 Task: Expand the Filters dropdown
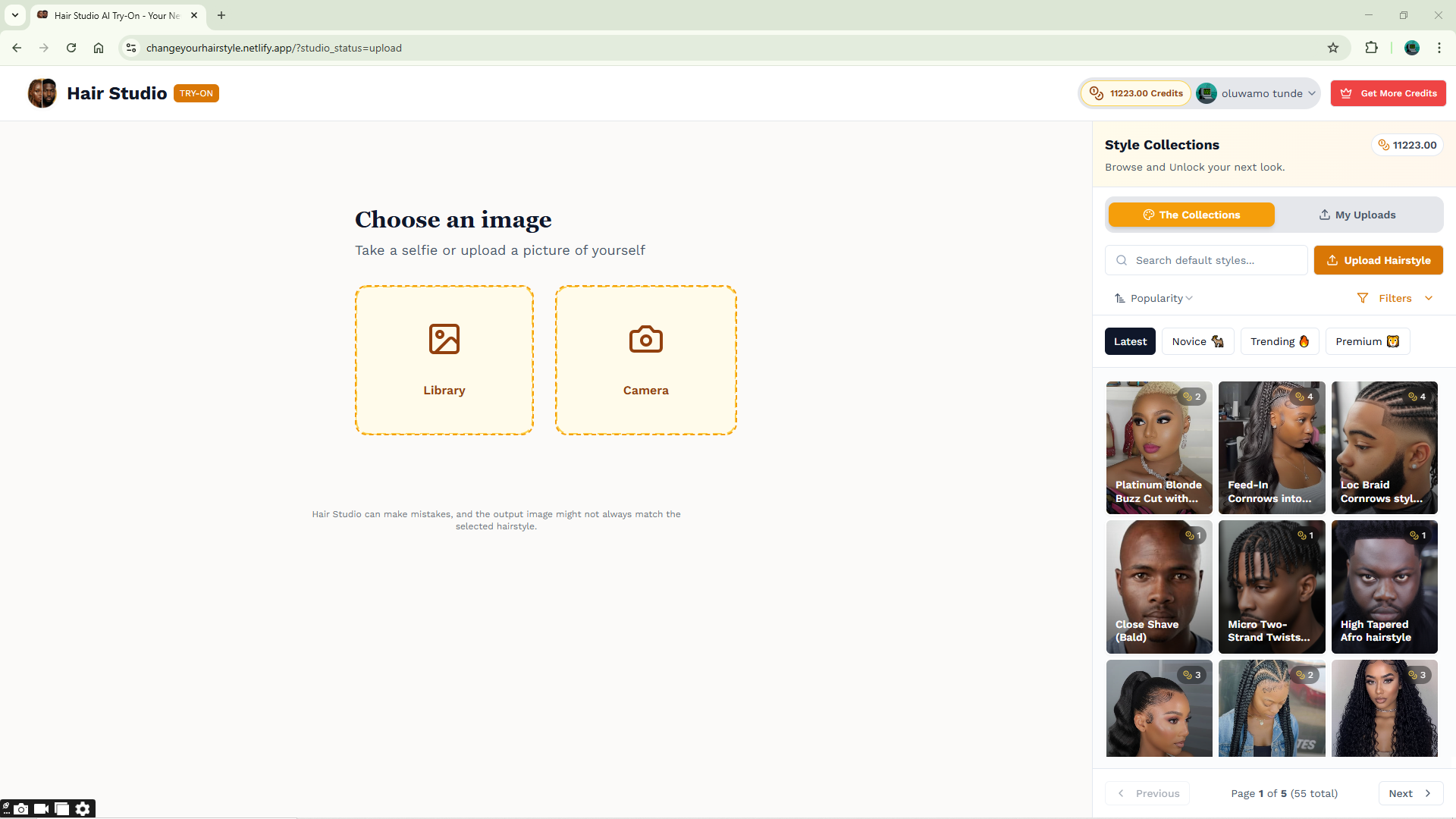pyautogui.click(x=1395, y=298)
